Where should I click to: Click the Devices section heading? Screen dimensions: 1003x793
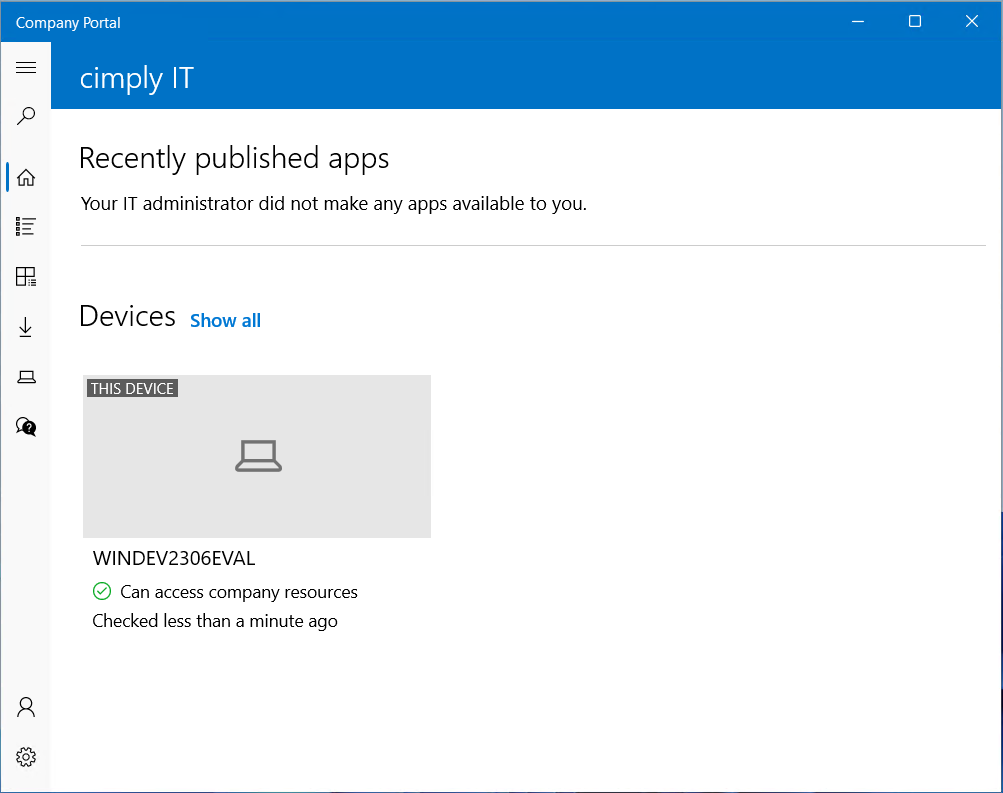[x=127, y=317]
